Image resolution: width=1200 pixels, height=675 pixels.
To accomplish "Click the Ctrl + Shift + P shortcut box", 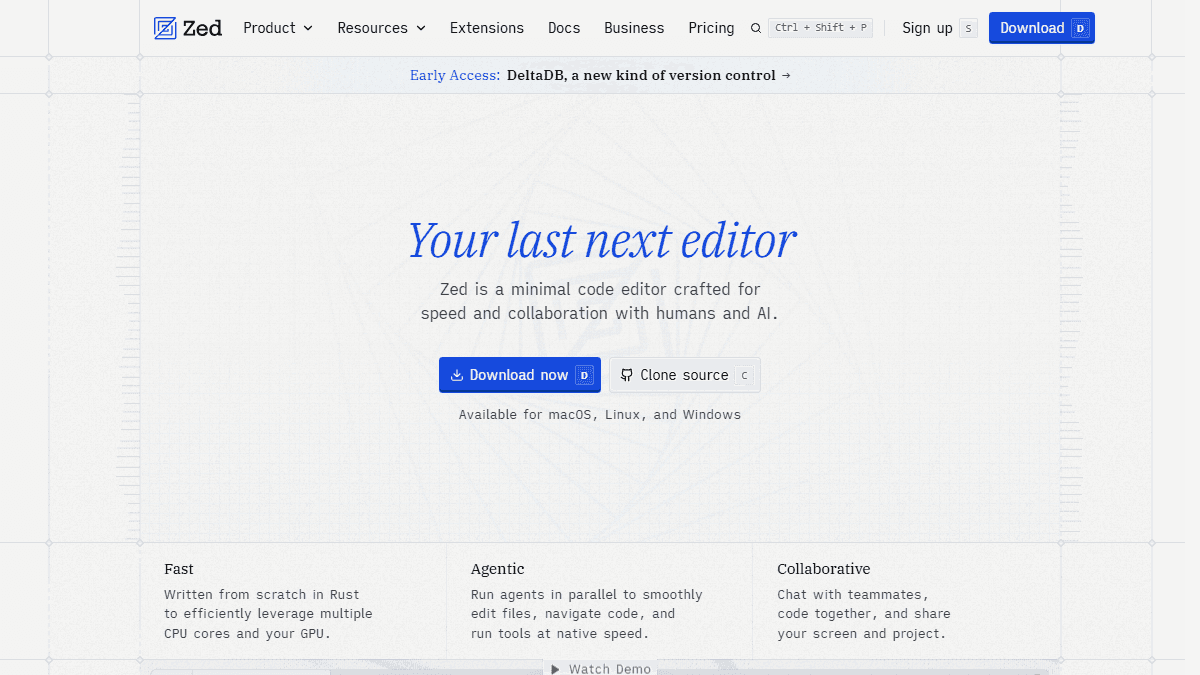I will 820,28.
